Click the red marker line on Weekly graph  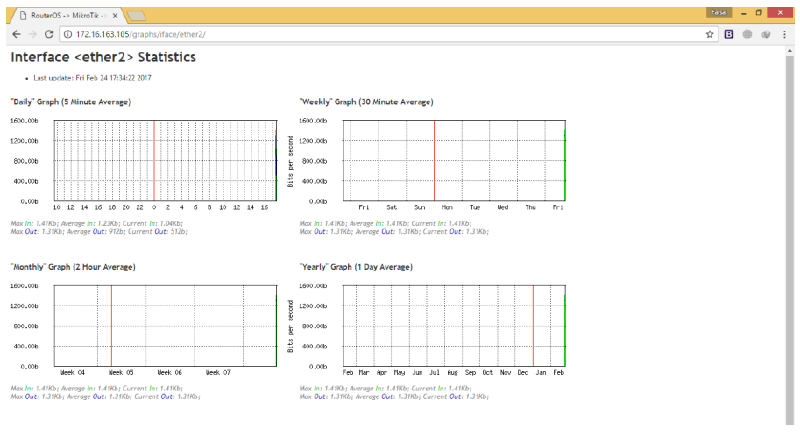point(434,161)
